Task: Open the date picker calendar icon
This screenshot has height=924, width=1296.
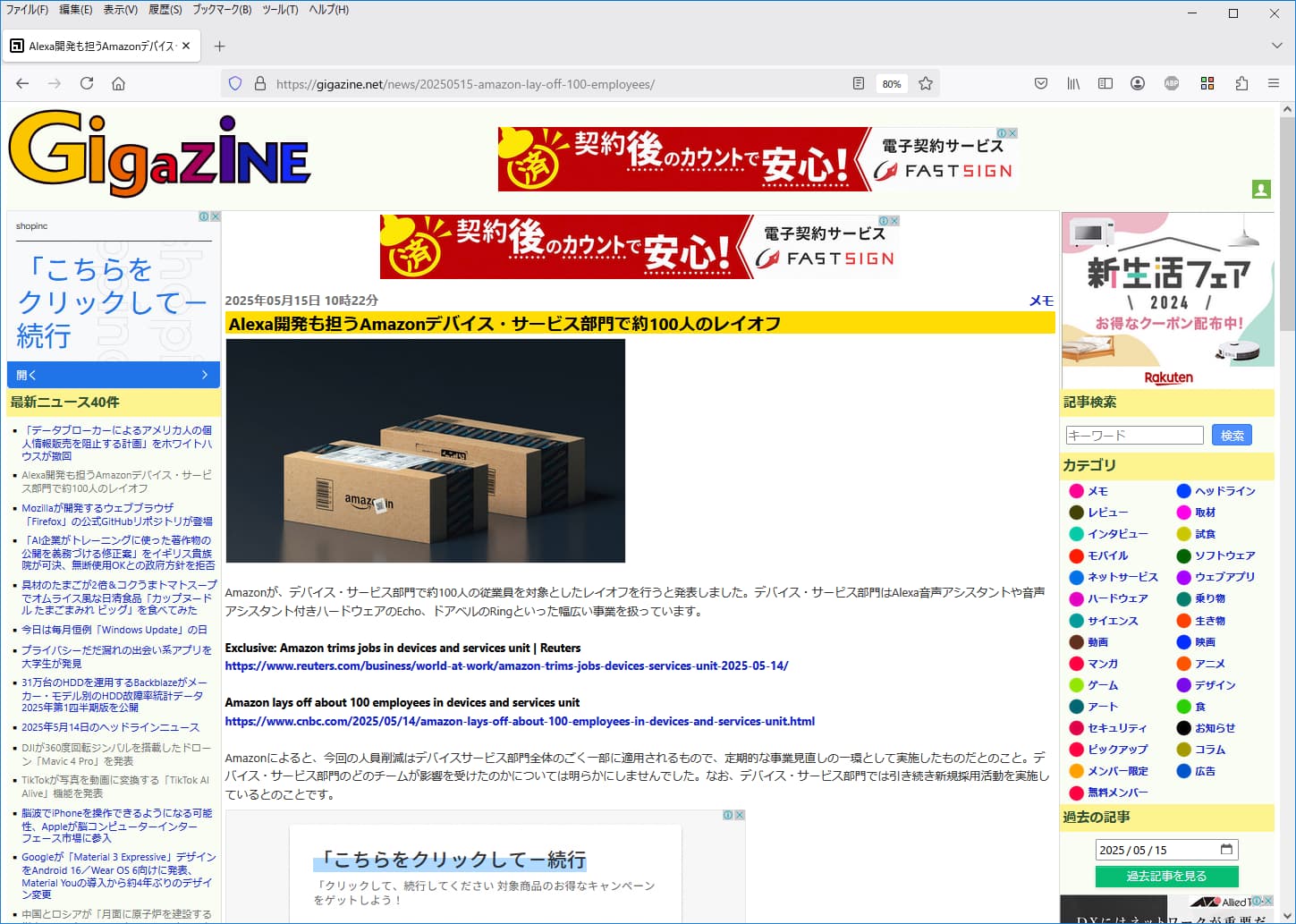Action: tap(1226, 849)
